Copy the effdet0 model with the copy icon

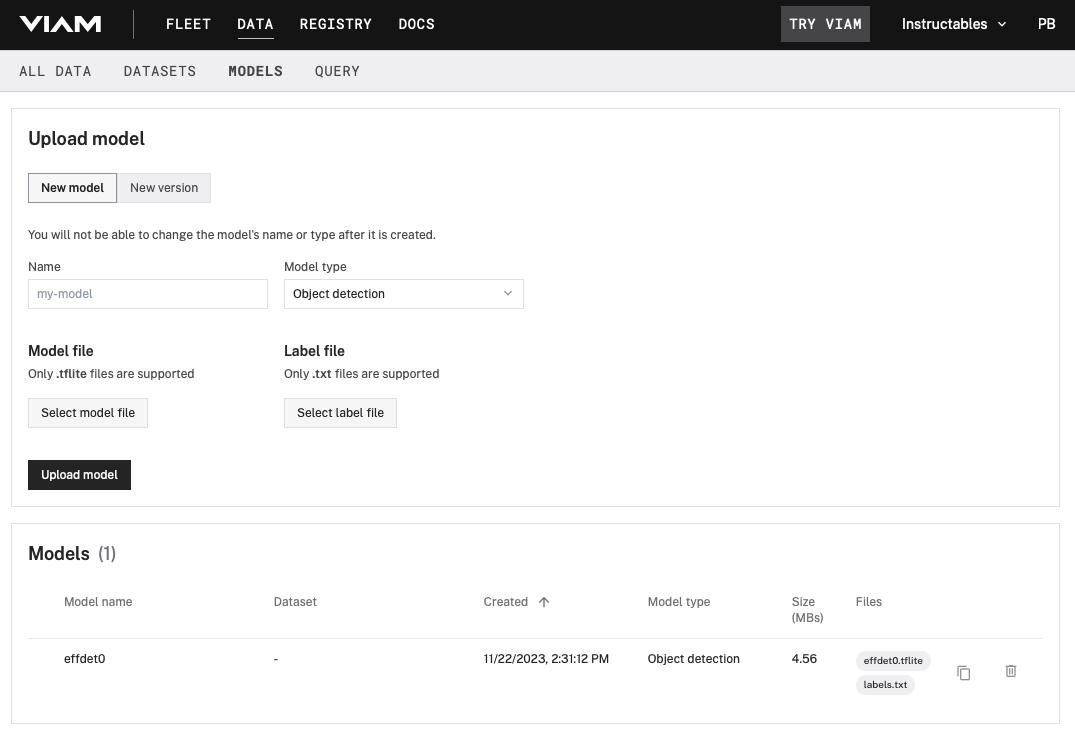963,673
